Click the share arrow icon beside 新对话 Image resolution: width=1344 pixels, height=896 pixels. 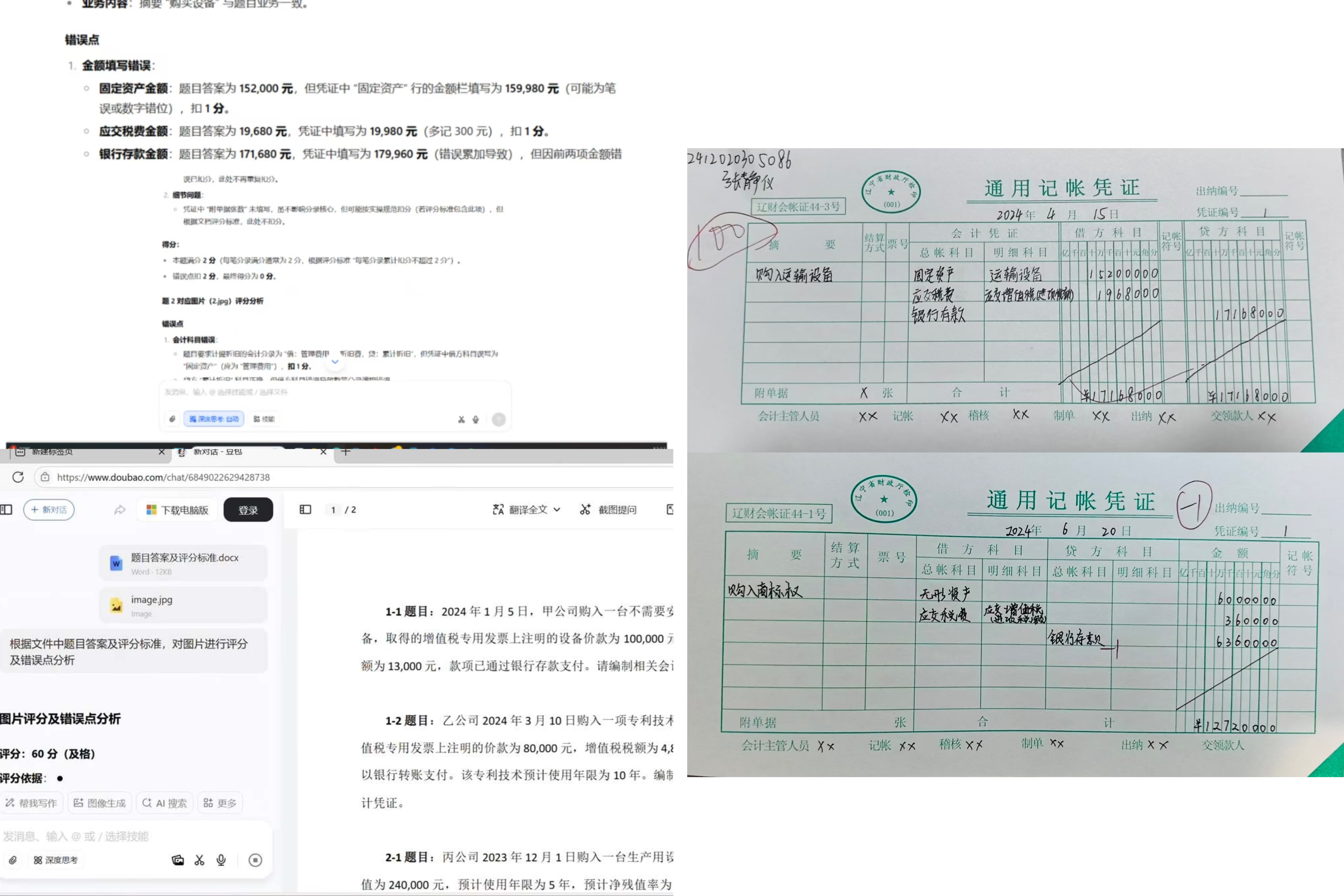point(119,510)
